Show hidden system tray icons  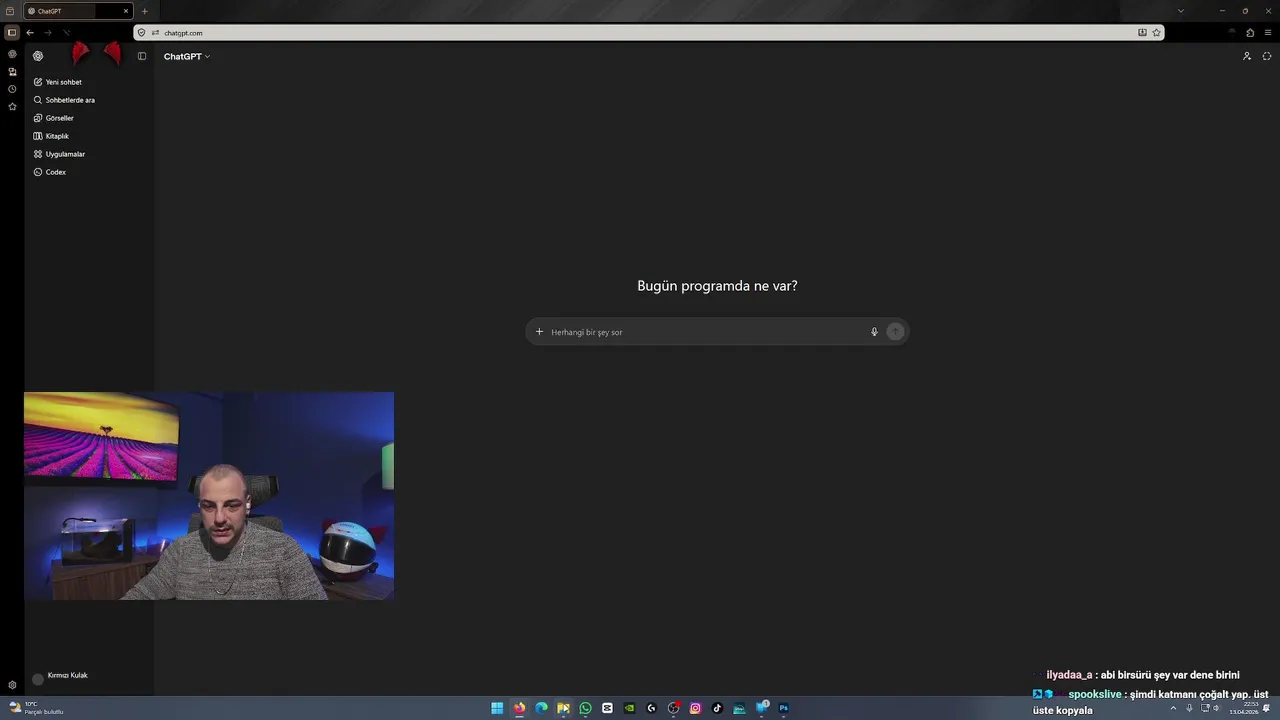tap(1173, 708)
